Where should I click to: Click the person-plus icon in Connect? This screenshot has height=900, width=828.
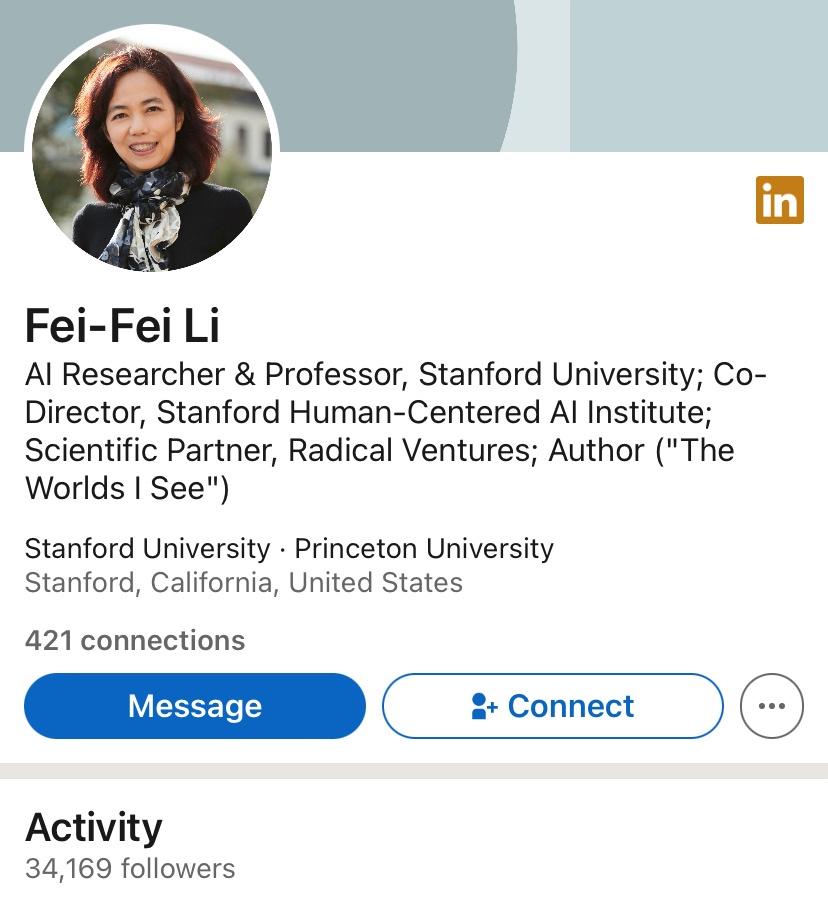coord(484,707)
